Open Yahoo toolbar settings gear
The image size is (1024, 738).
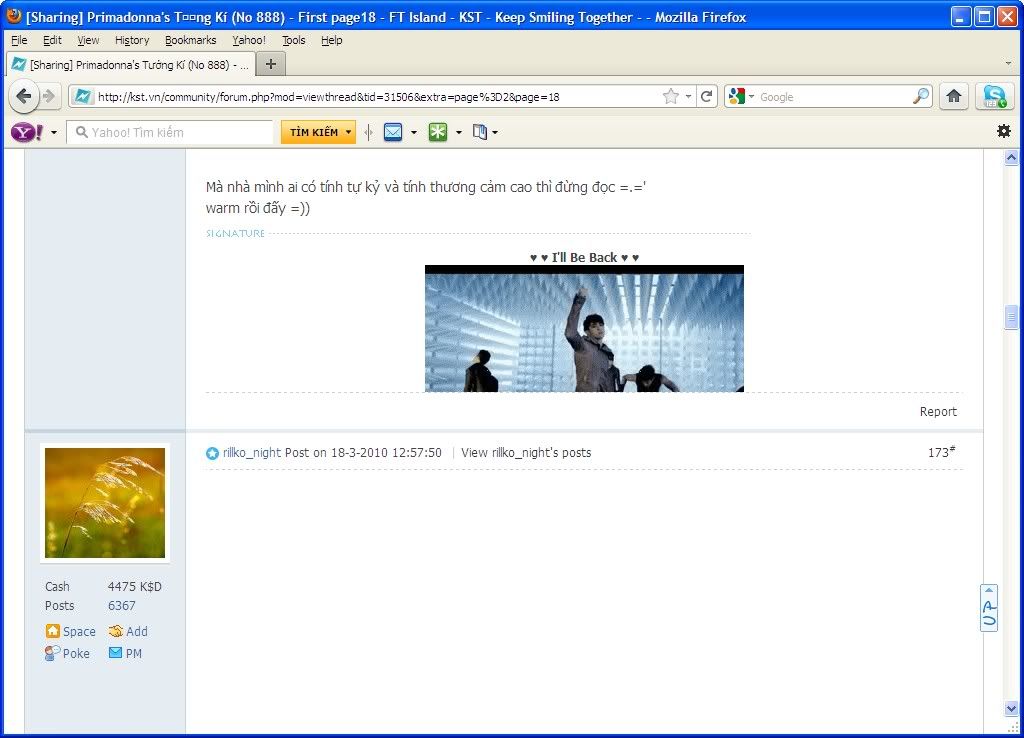(x=1004, y=131)
